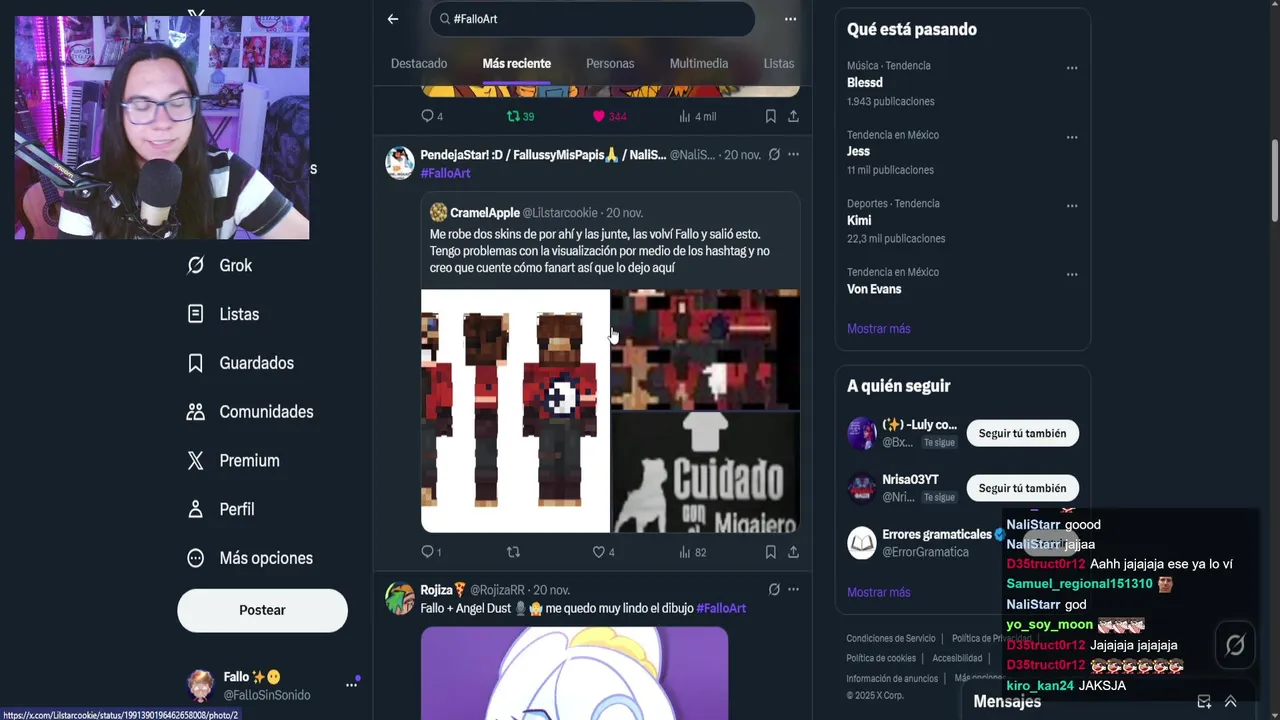Expand the Mensajes panel

(1231, 701)
